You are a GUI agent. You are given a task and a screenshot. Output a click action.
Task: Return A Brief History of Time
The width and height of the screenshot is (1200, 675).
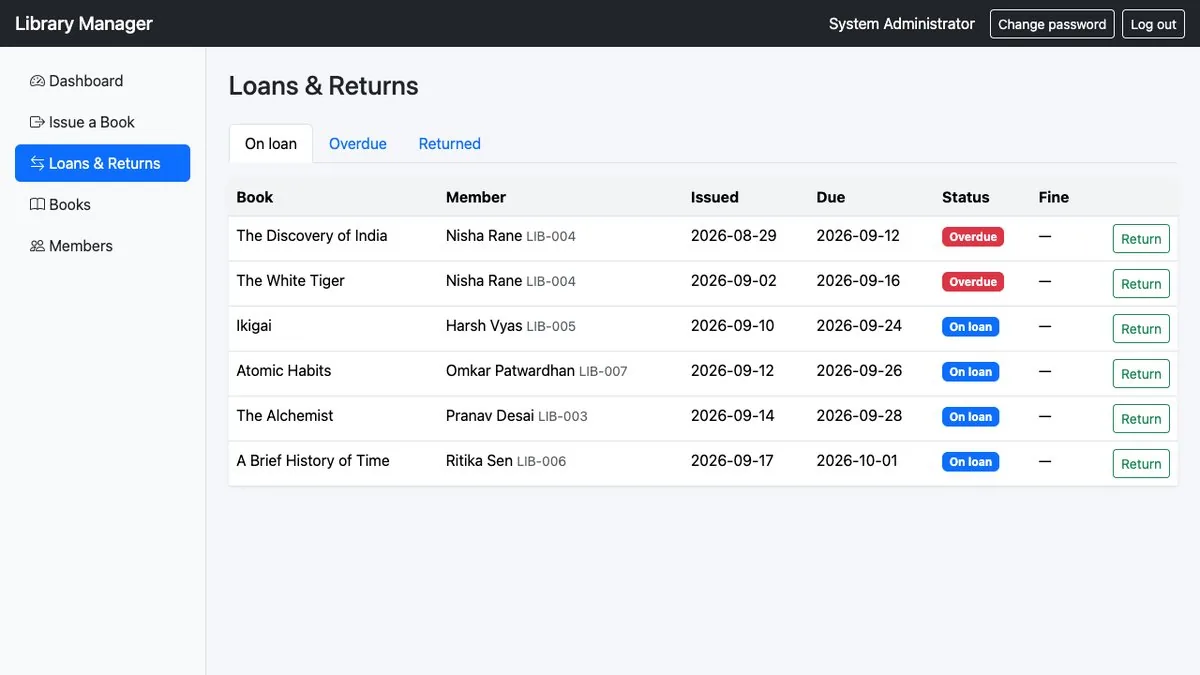[1141, 464]
